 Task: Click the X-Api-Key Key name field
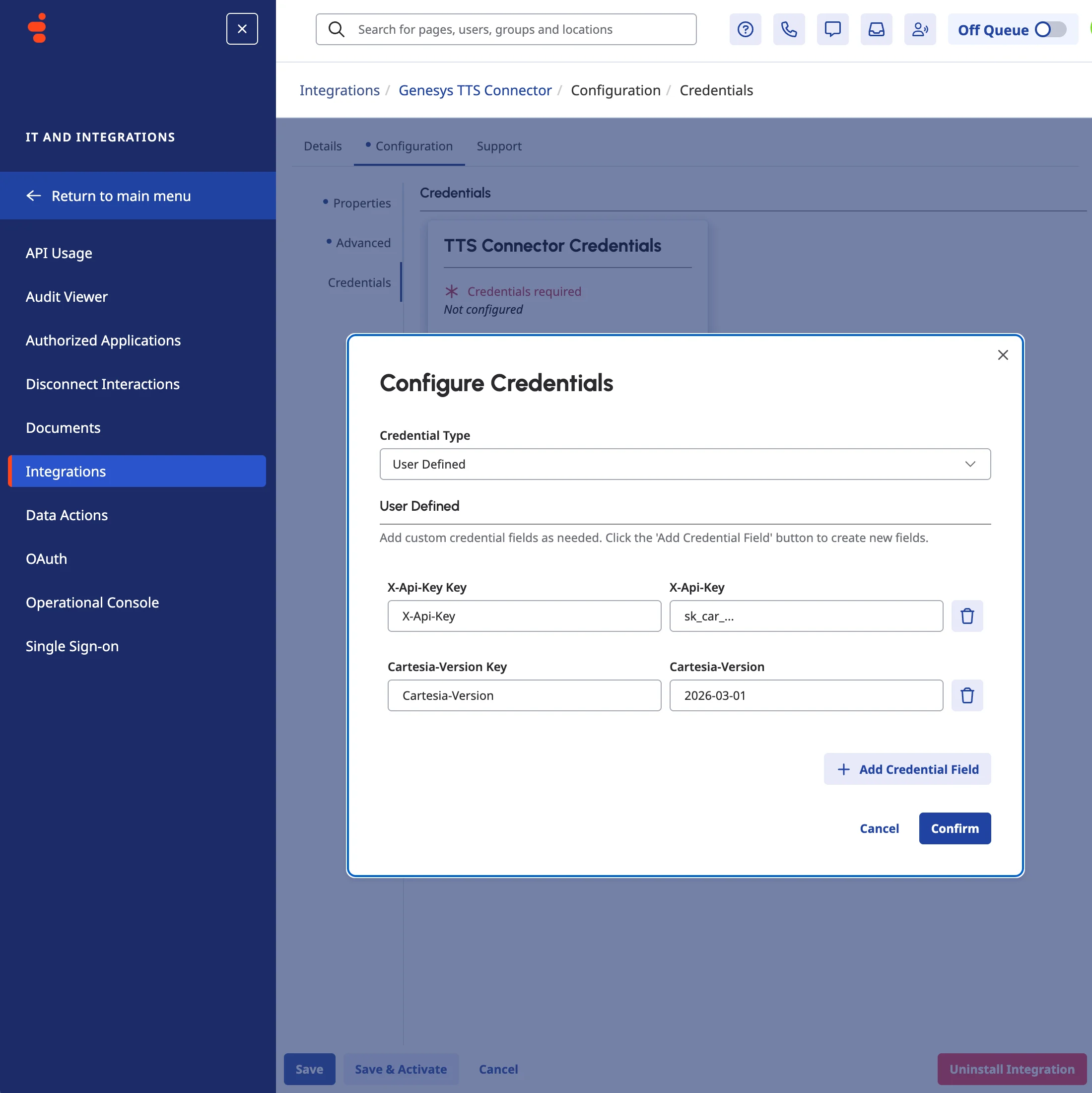pyautogui.click(x=524, y=616)
